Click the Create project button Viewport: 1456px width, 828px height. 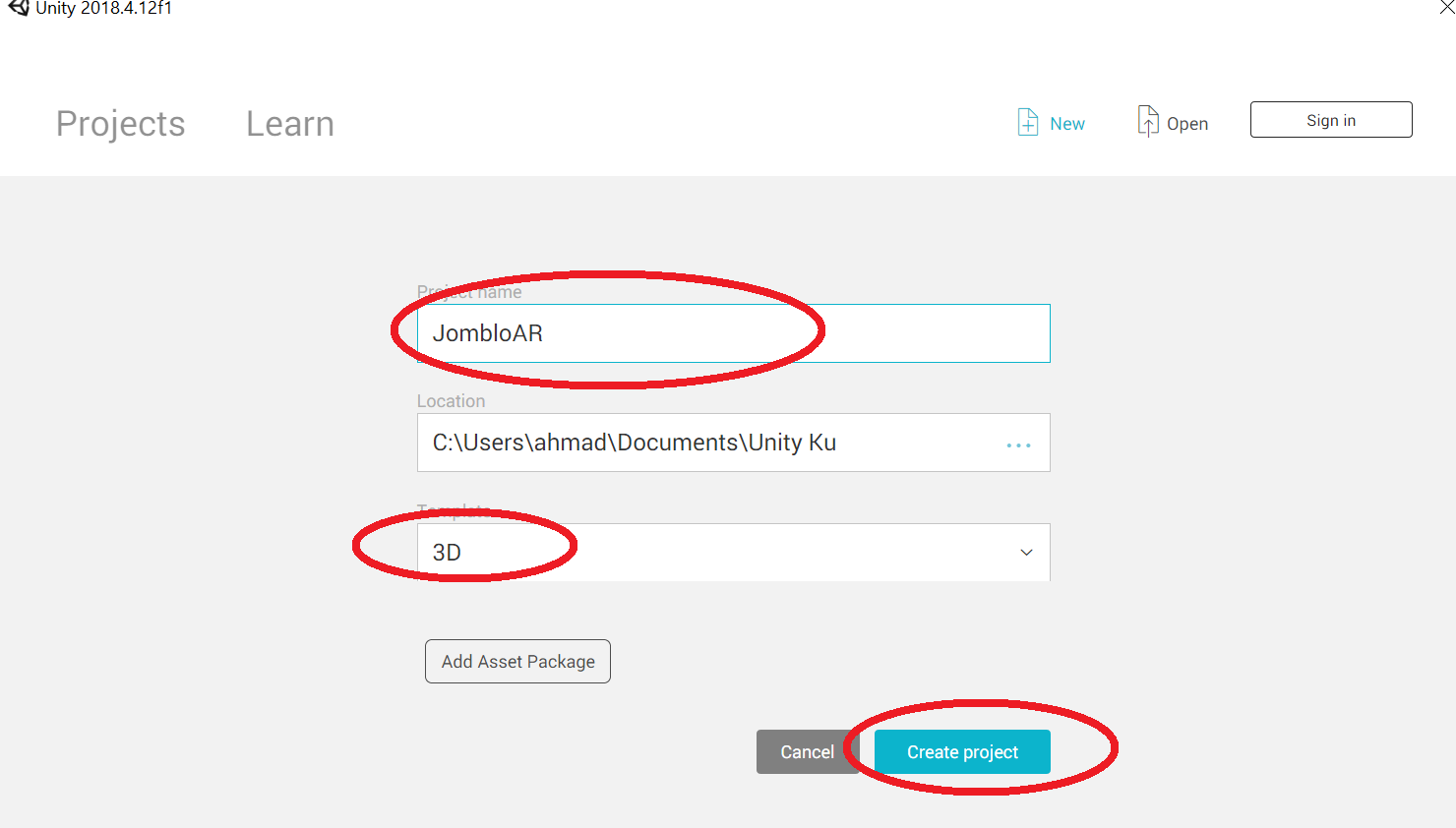click(962, 752)
